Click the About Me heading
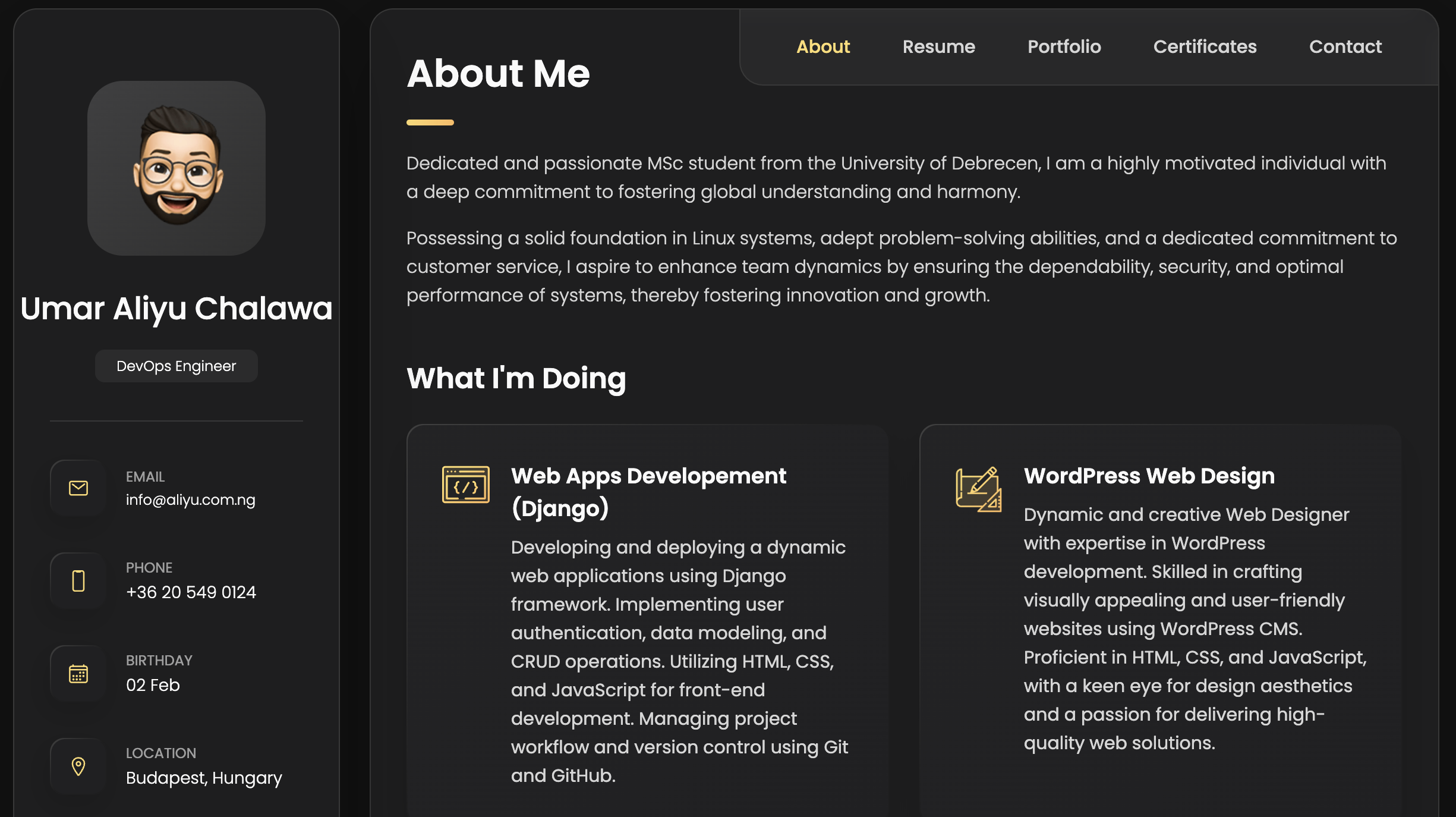1456x817 pixels. pos(498,74)
